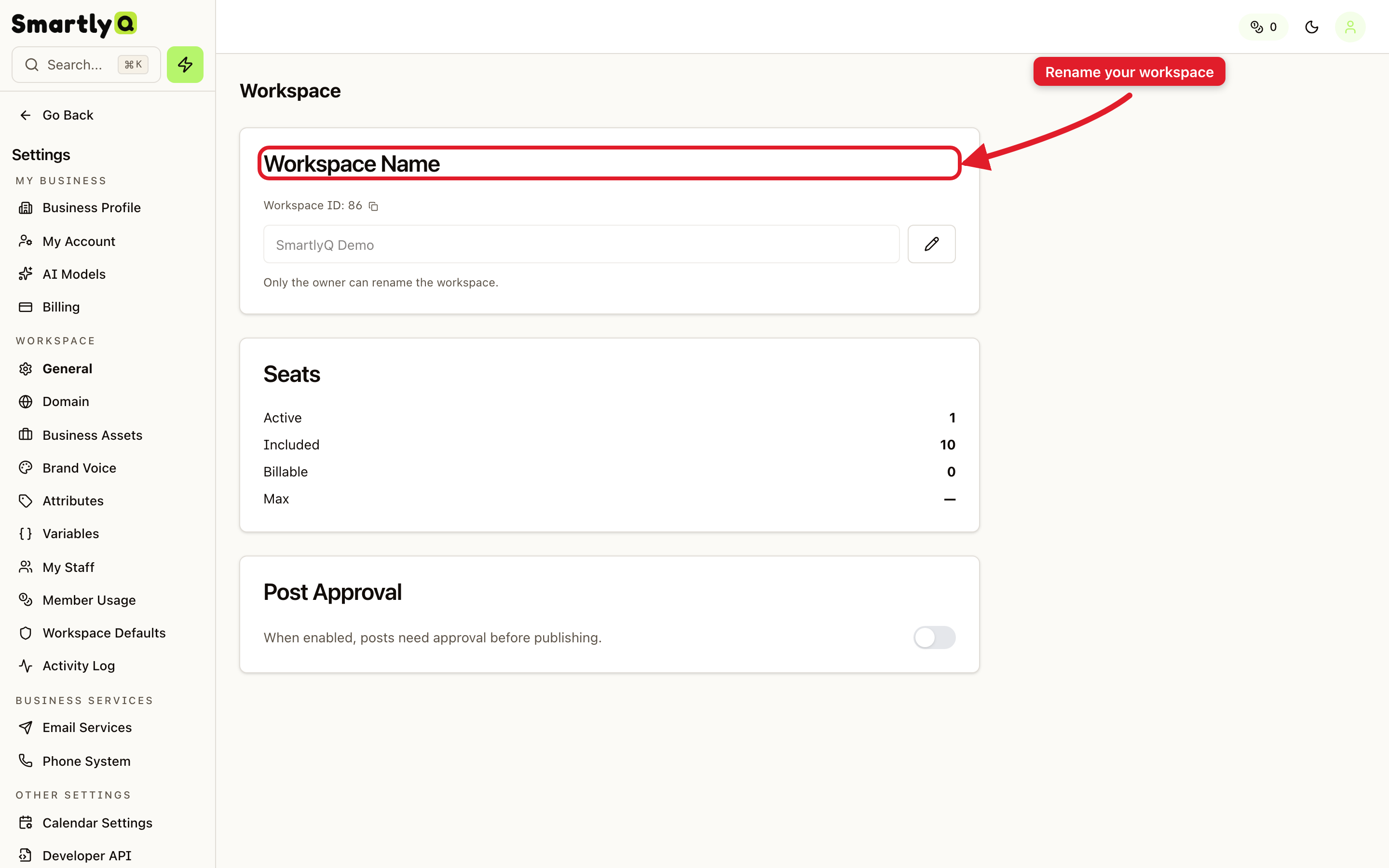Click the Go Back arrow icon
Viewport: 1389px width, 868px height.
pyautogui.click(x=25, y=115)
